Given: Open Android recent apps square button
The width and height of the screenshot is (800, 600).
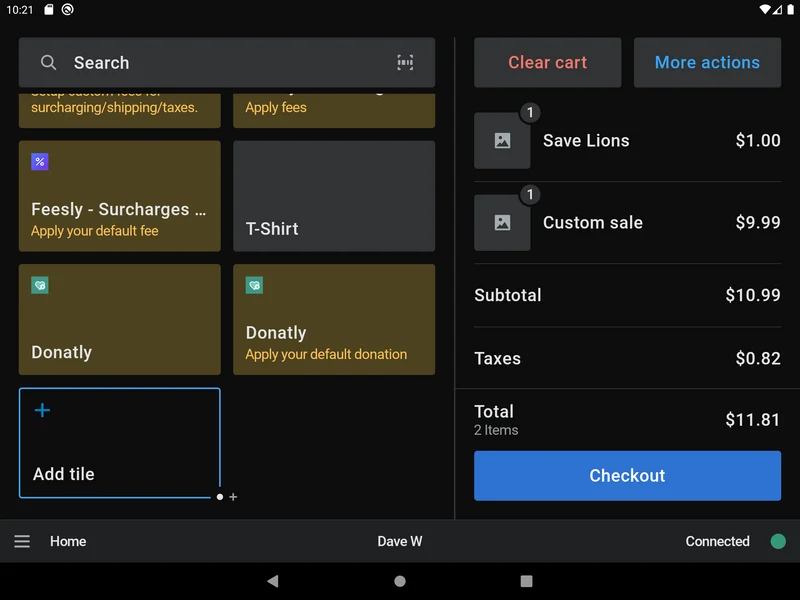Looking at the screenshot, I should tap(527, 581).
